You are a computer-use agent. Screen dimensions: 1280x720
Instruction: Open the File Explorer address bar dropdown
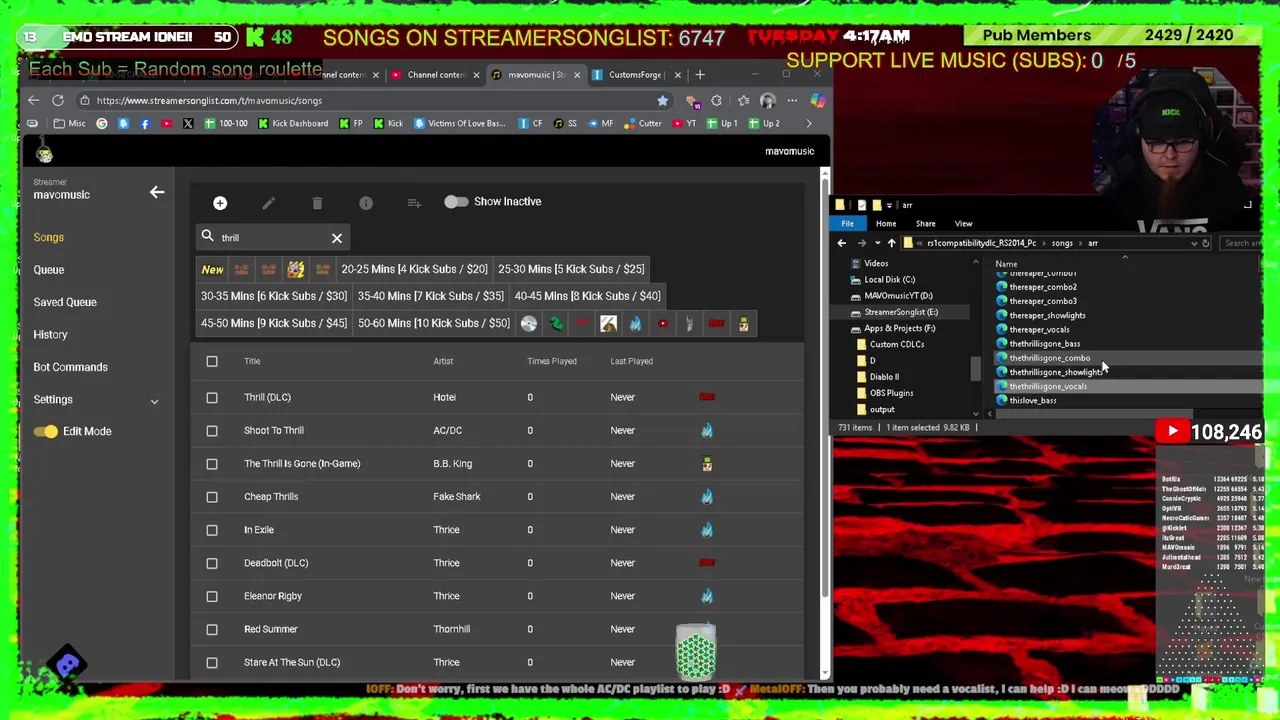click(x=1193, y=243)
